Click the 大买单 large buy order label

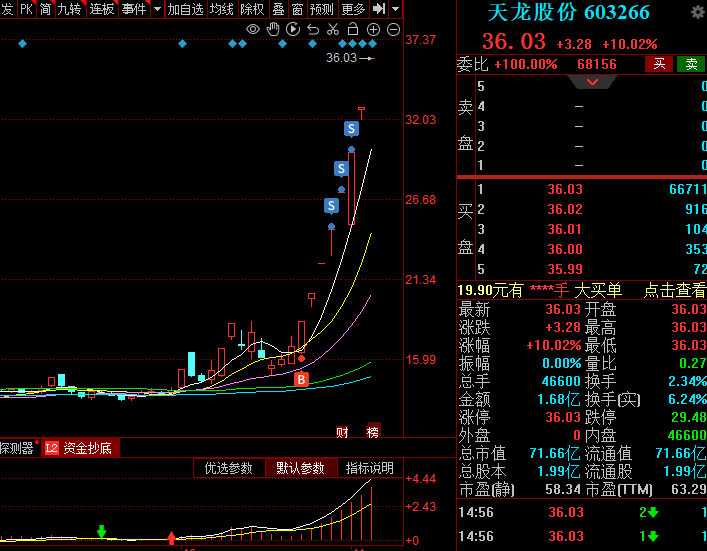pyautogui.click(x=598, y=290)
